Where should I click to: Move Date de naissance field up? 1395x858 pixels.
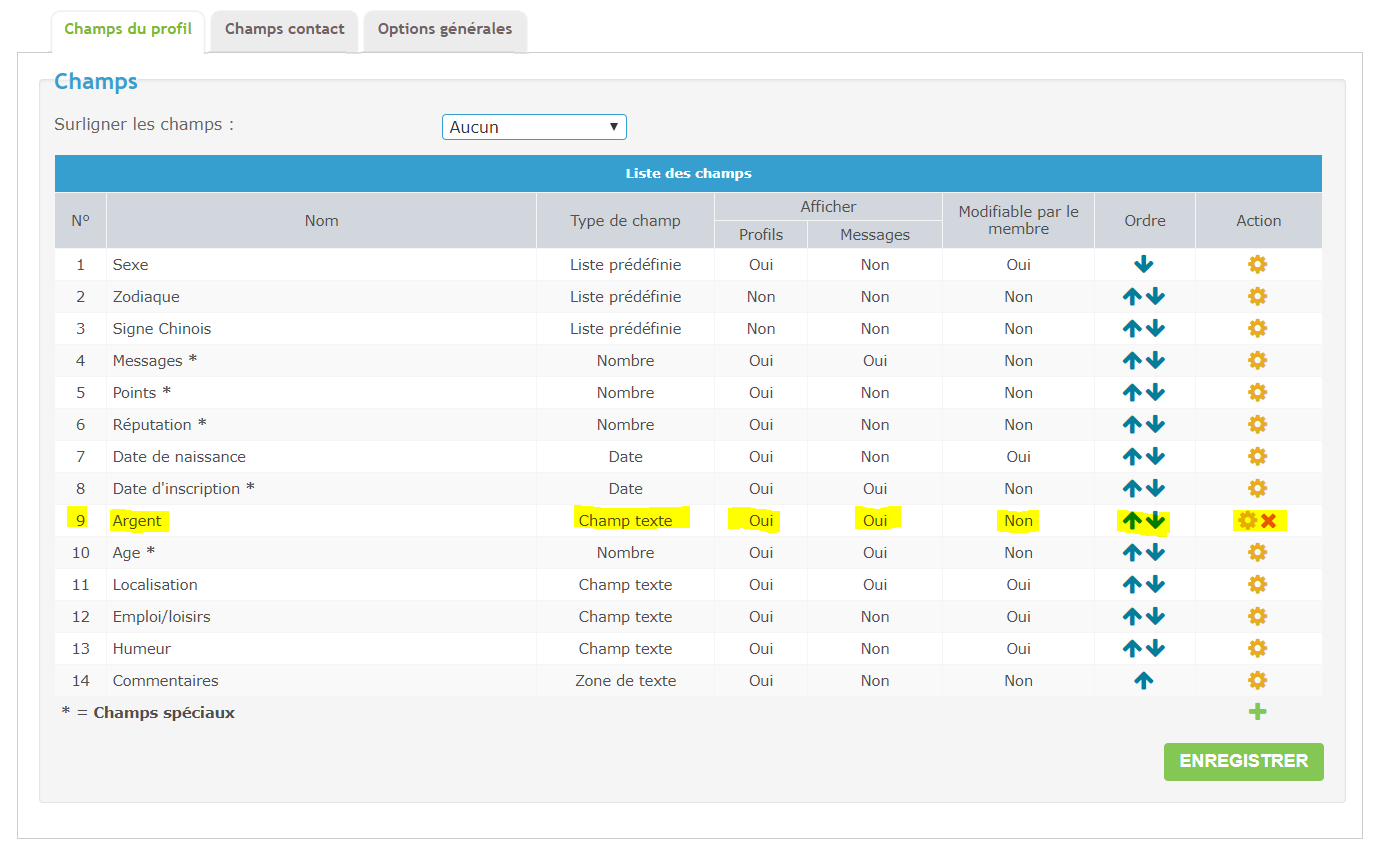pos(1132,457)
